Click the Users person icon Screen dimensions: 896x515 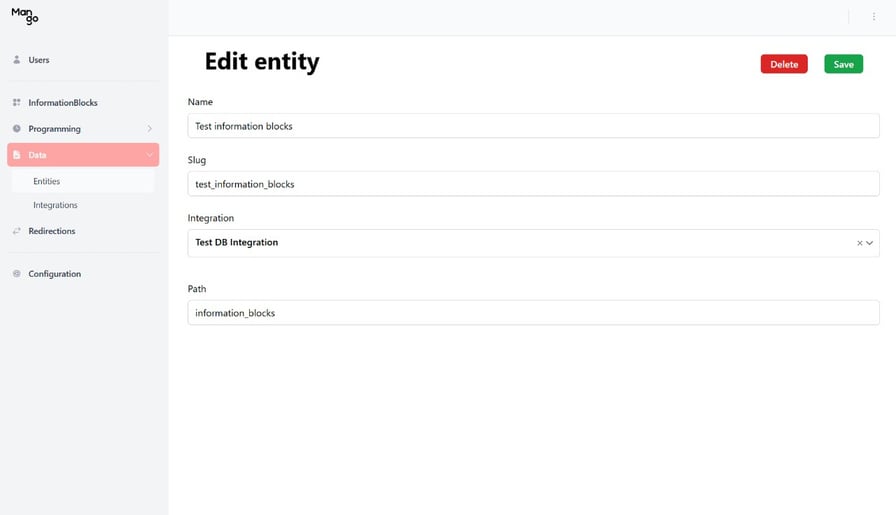pos(17,60)
